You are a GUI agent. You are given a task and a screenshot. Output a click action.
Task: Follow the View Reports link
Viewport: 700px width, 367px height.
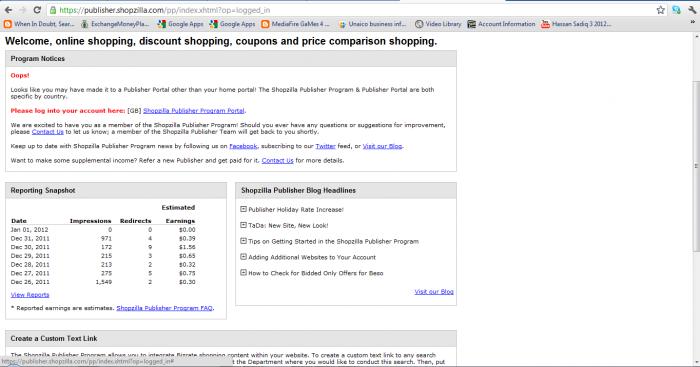(30, 295)
